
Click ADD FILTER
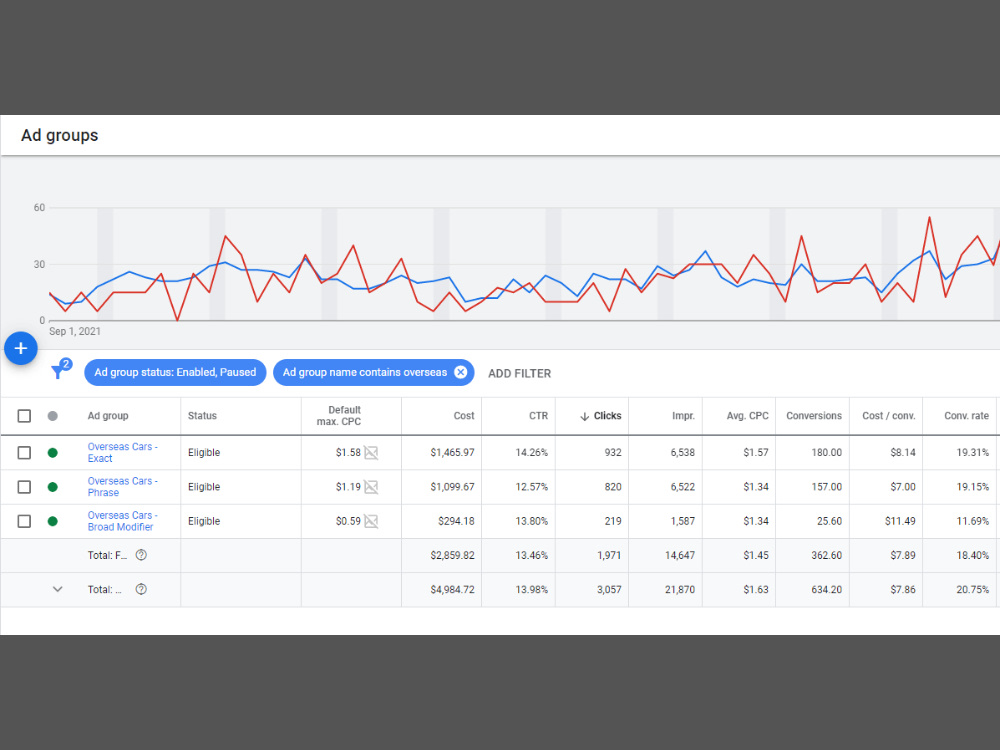pyautogui.click(x=520, y=374)
